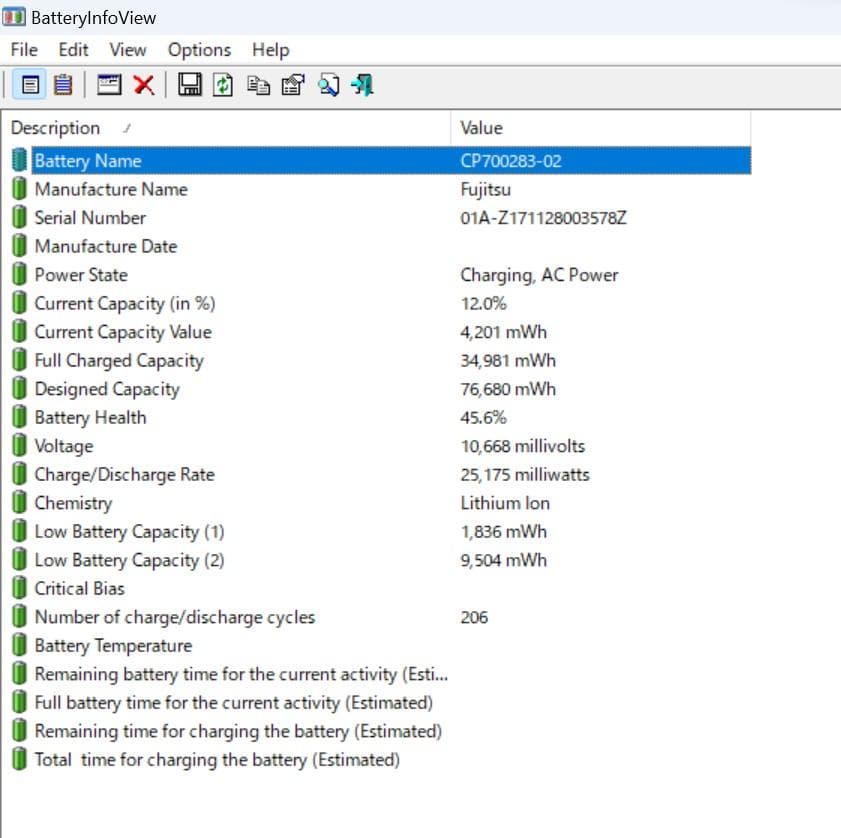Save selected items using the floppy disk icon
The width and height of the screenshot is (841, 838).
(190, 86)
